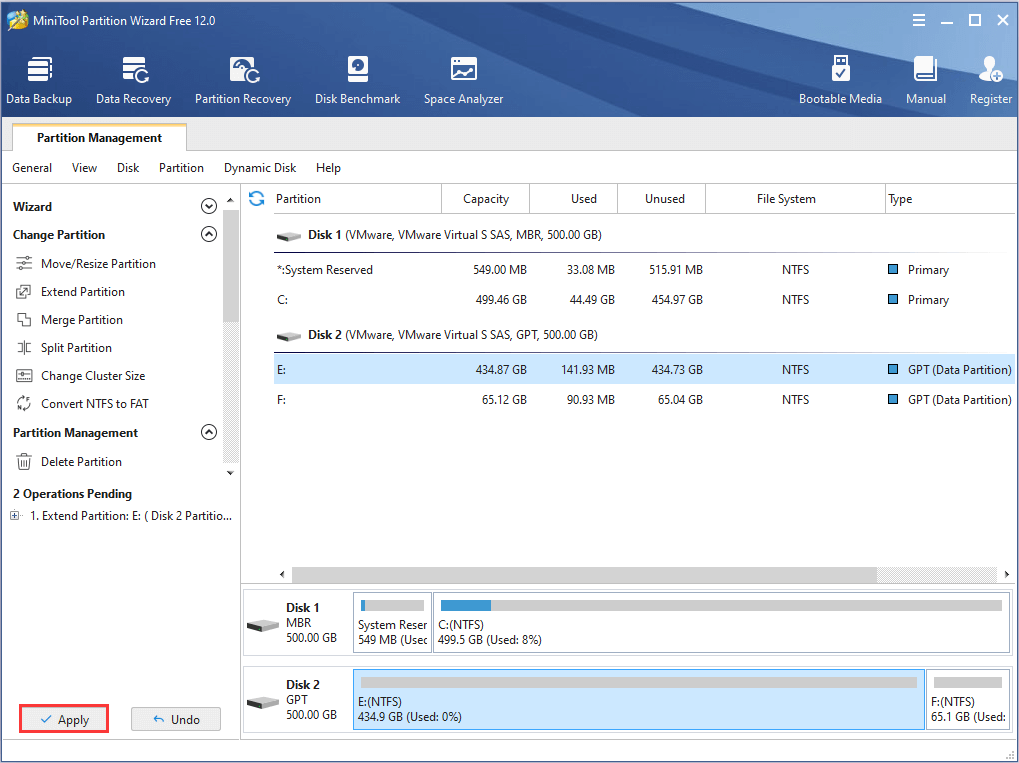Open Space Analyzer tool

[463, 81]
